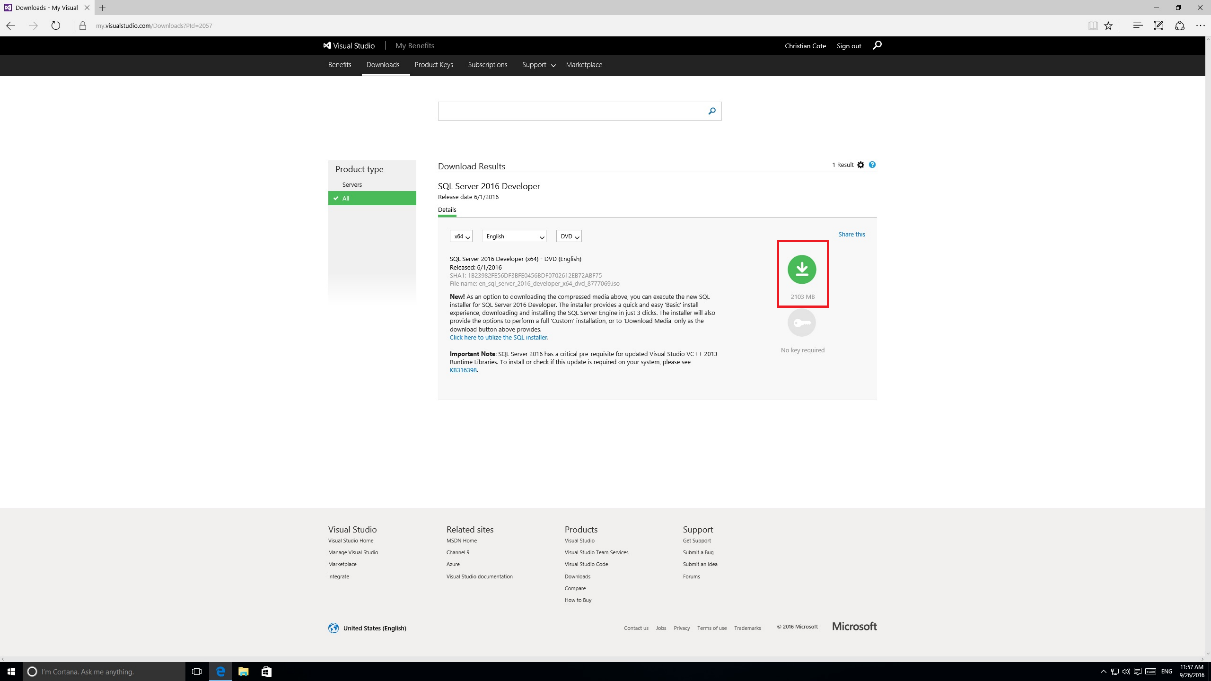Open the Terms of use footer link
The width and height of the screenshot is (1211, 681).
click(x=712, y=628)
